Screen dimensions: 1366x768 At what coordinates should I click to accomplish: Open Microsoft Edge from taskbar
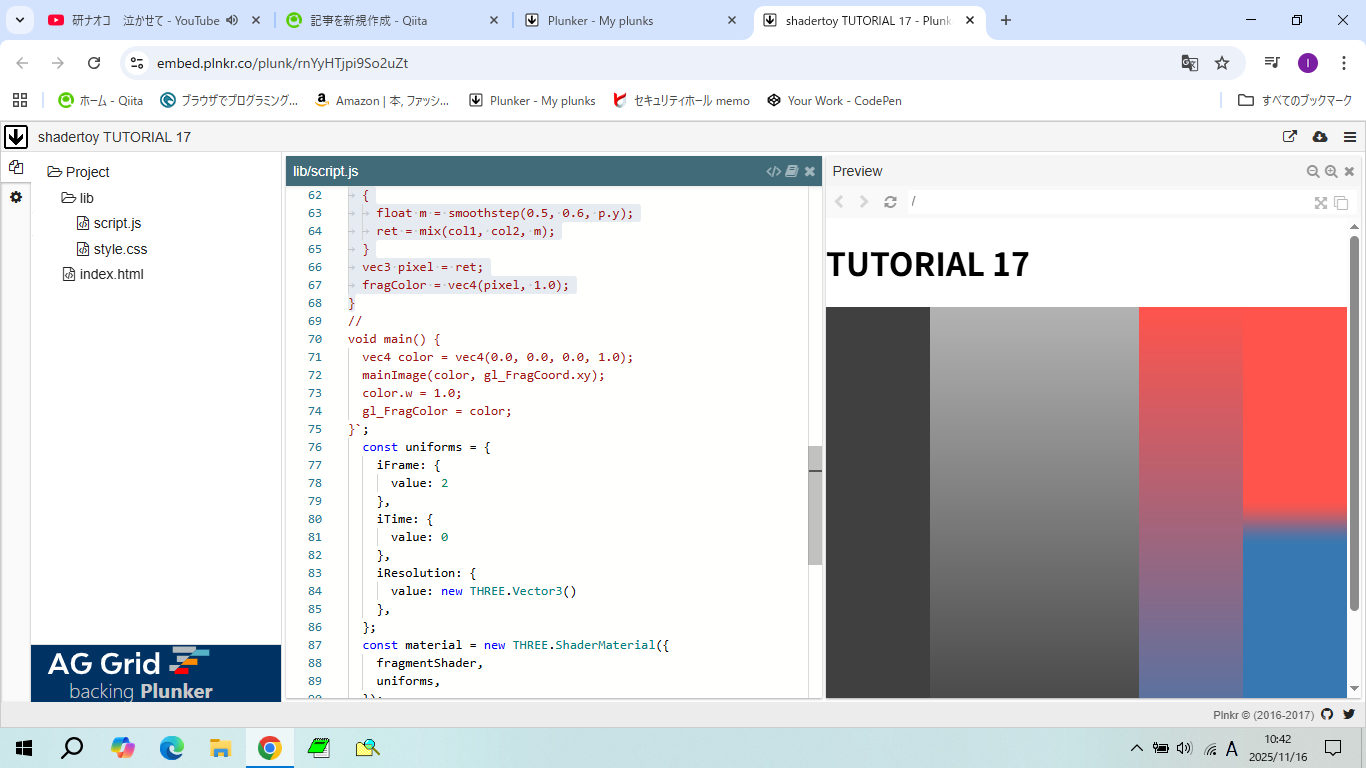(172, 747)
